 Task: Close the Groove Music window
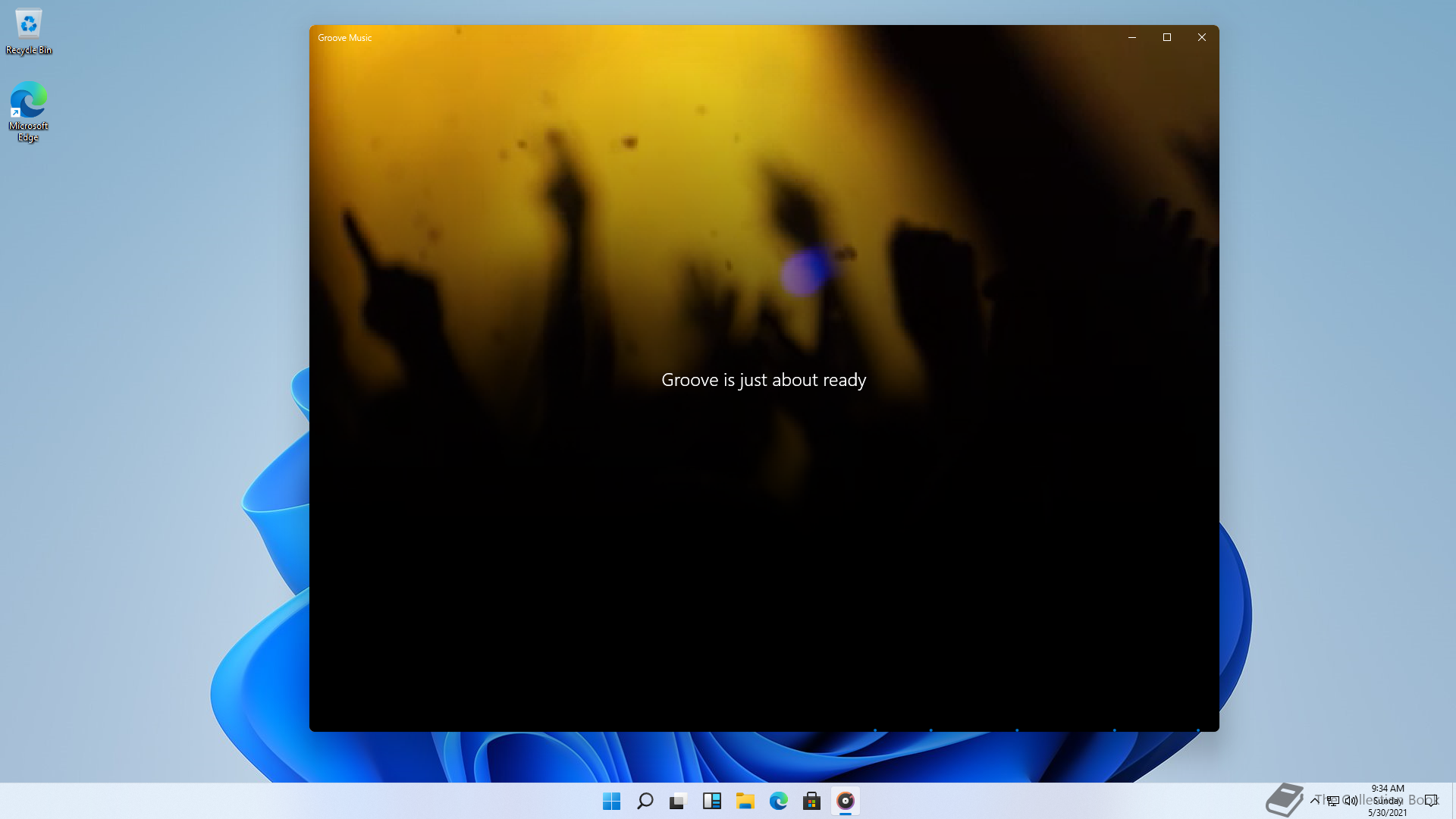coord(1201,37)
